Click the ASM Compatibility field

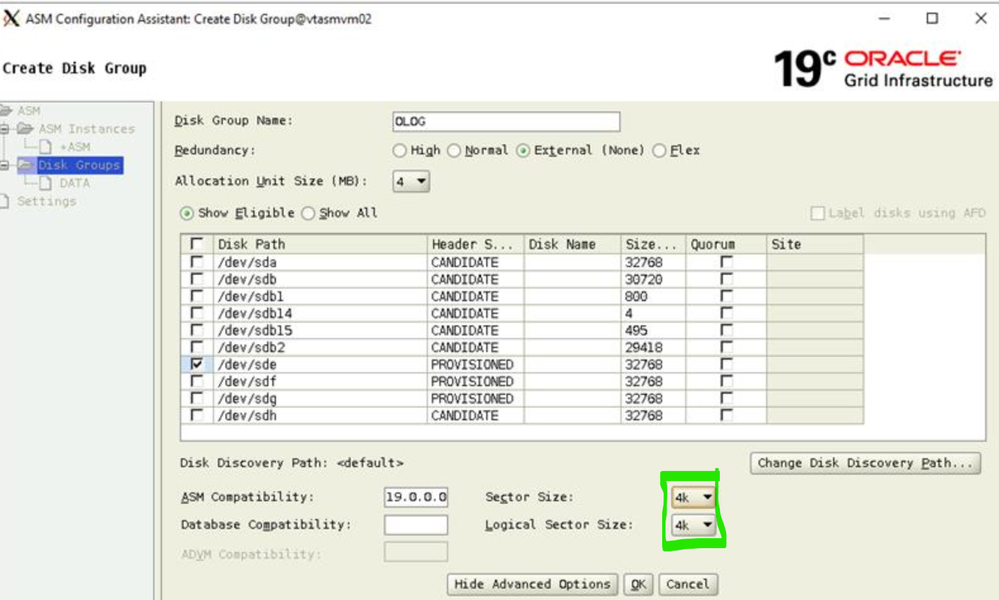pos(416,497)
